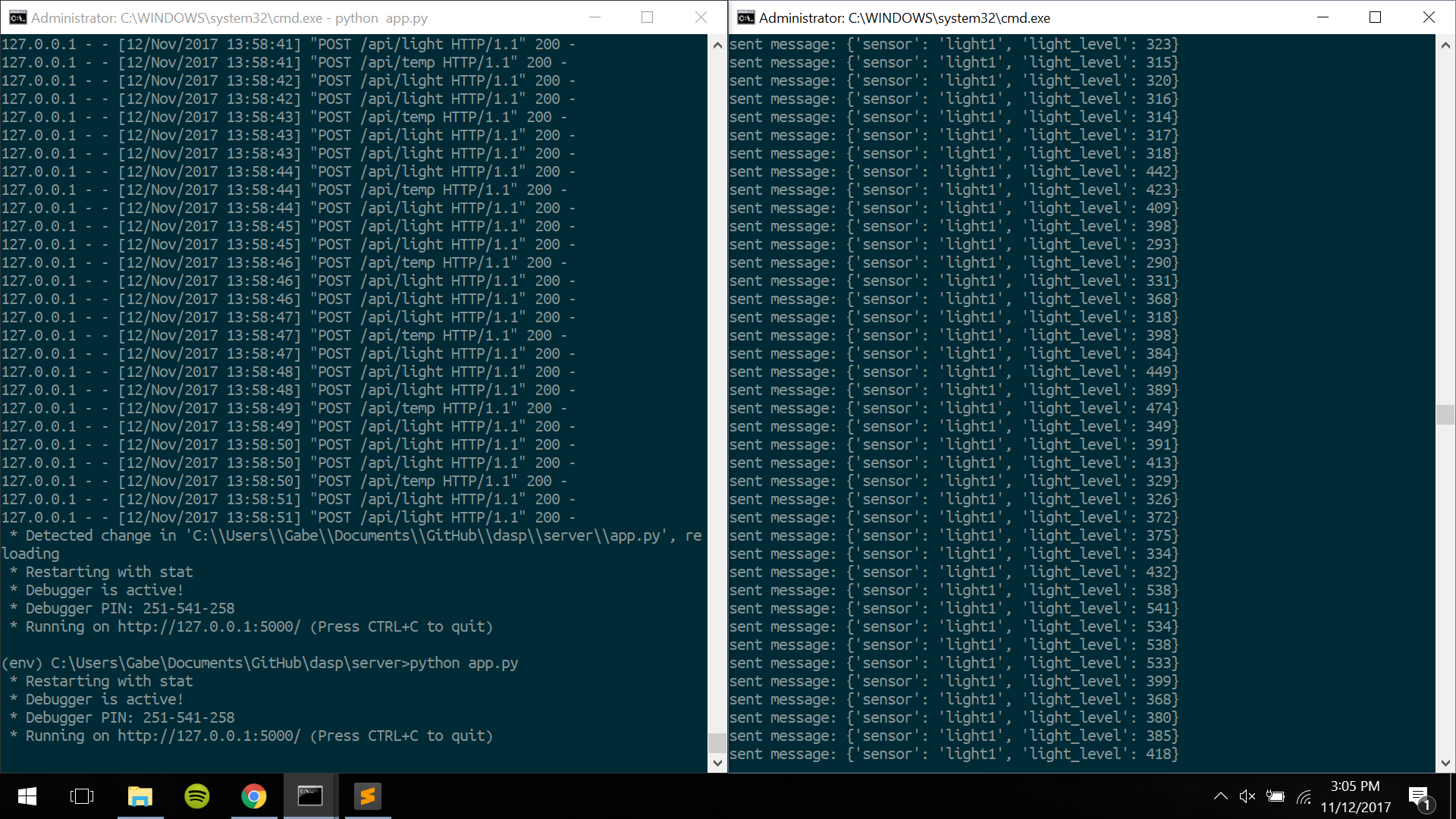Image resolution: width=1456 pixels, height=819 pixels.
Task: Click the battery status tray icon
Action: [1276, 796]
